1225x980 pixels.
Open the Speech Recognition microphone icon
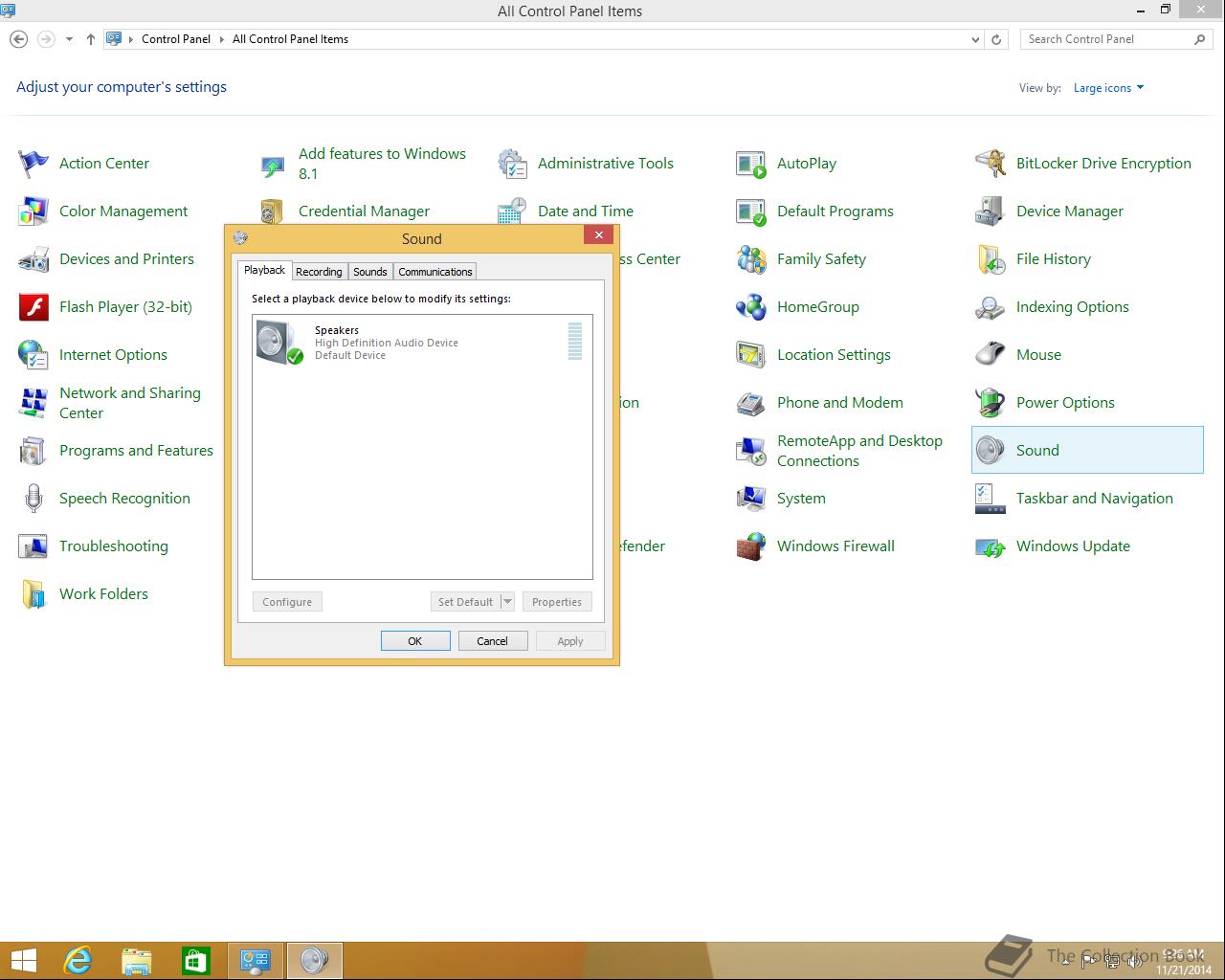(33, 499)
